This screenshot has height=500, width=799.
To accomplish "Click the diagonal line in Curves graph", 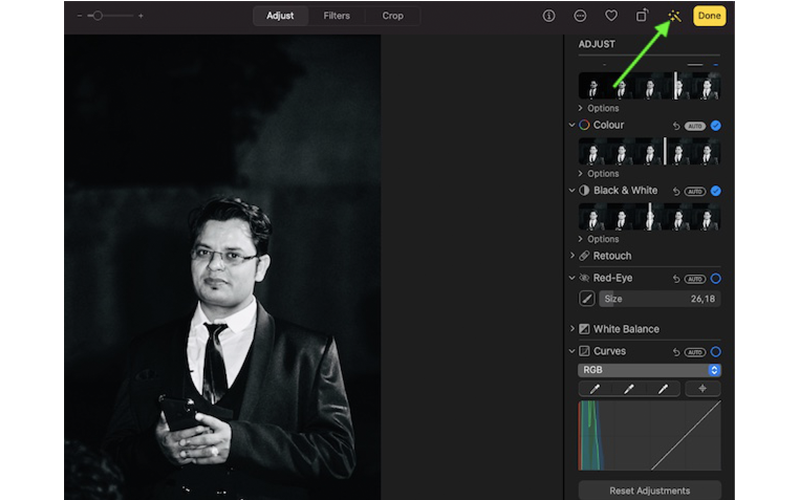I will [686, 435].
